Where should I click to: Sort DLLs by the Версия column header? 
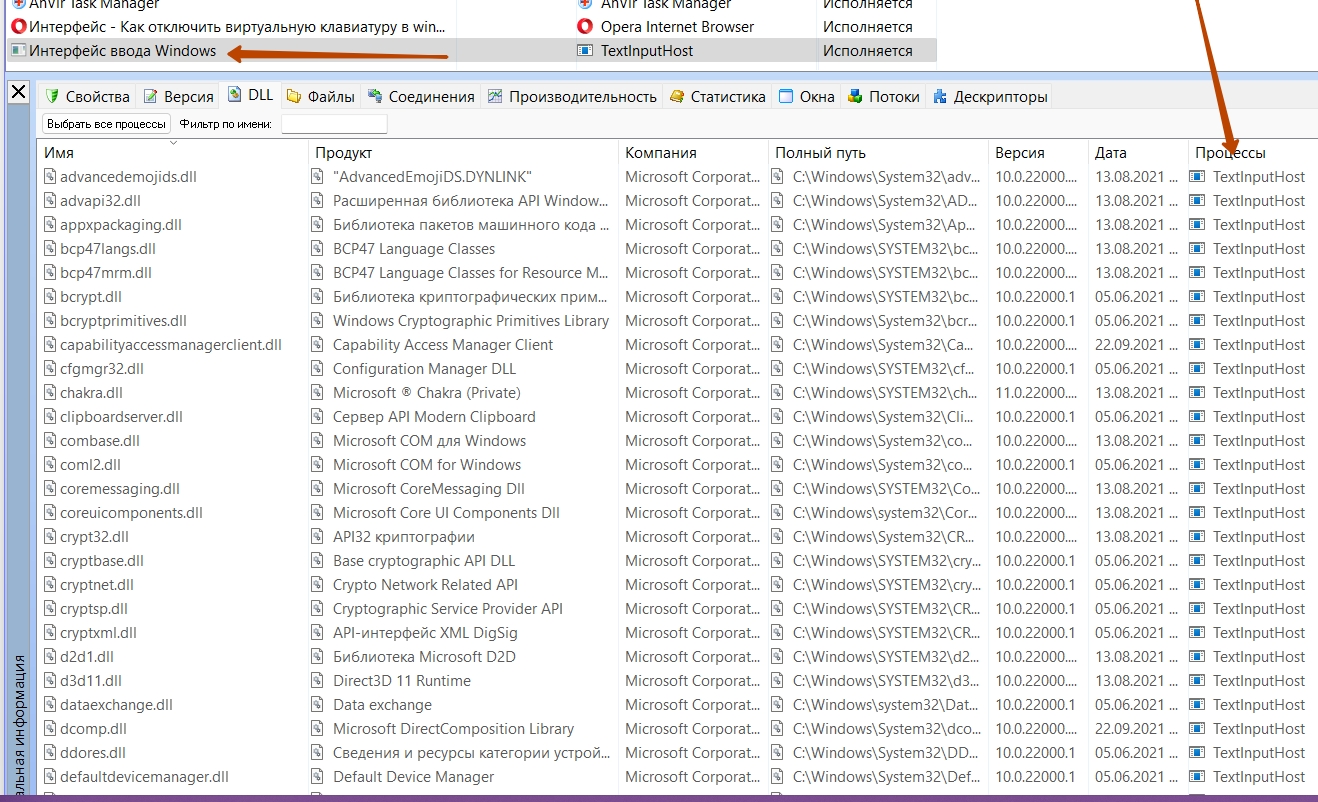pyautogui.click(x=1039, y=153)
